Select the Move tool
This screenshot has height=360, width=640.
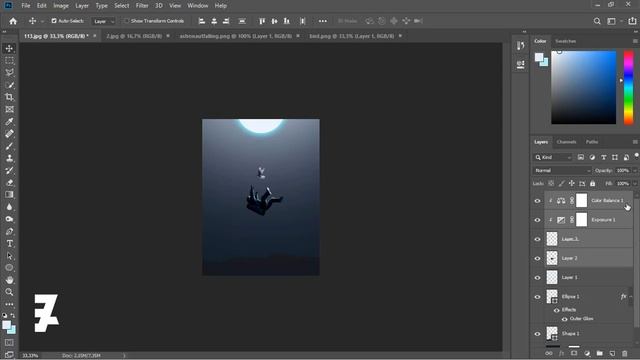coord(9,48)
